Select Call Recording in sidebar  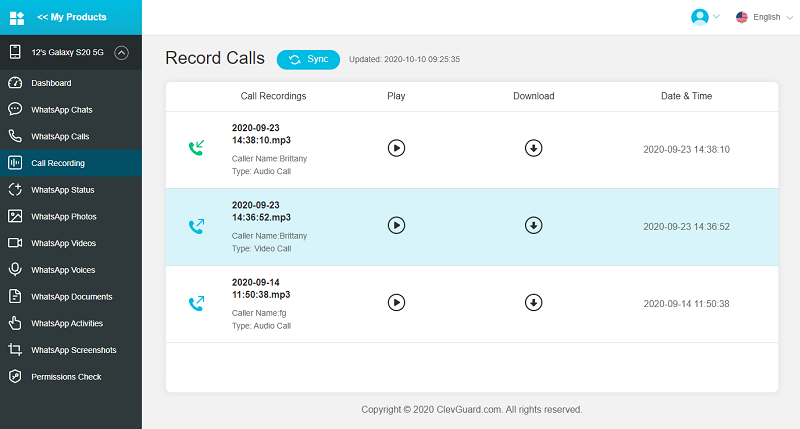[x=71, y=163]
